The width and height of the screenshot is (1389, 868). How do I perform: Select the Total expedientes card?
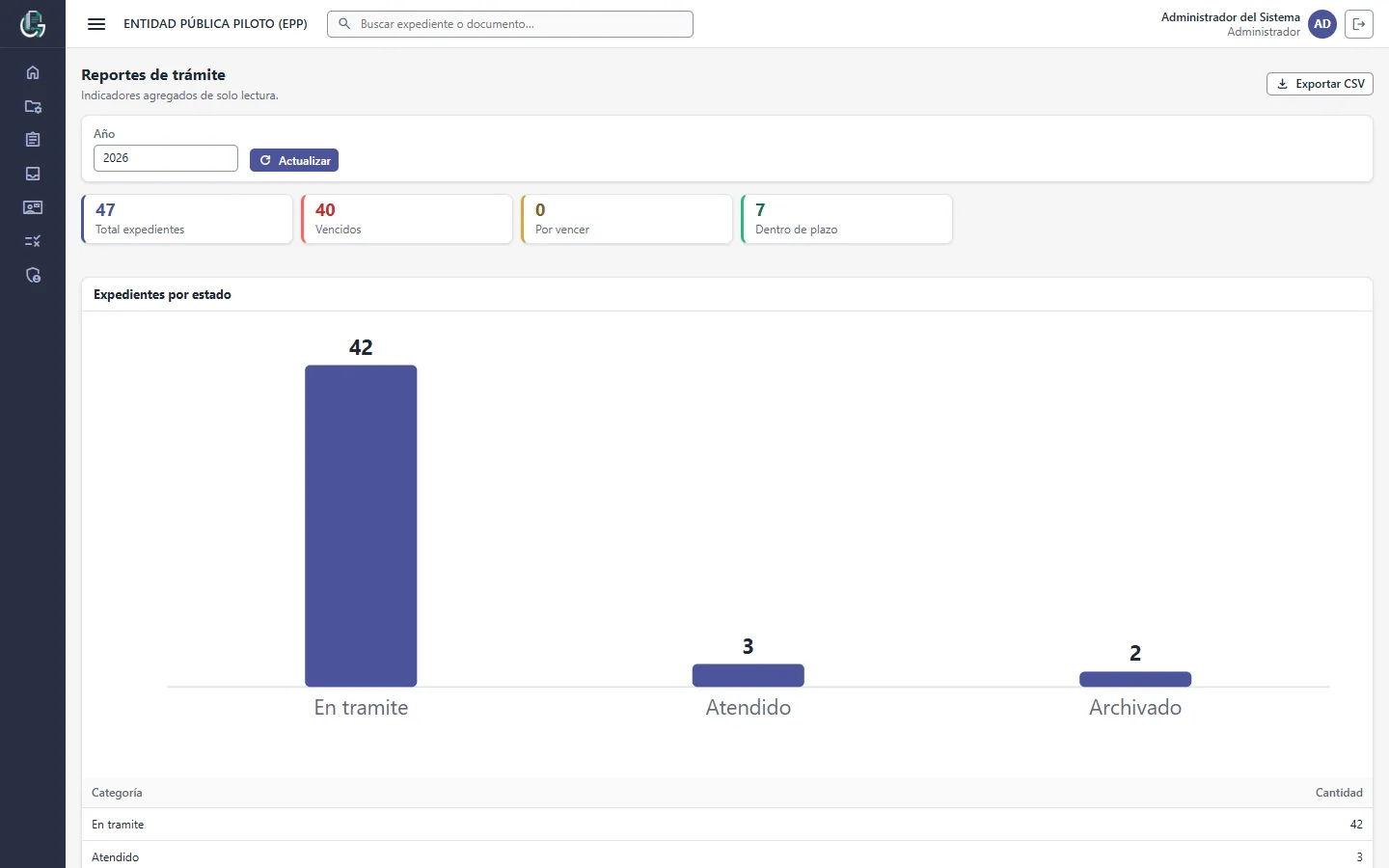187,219
